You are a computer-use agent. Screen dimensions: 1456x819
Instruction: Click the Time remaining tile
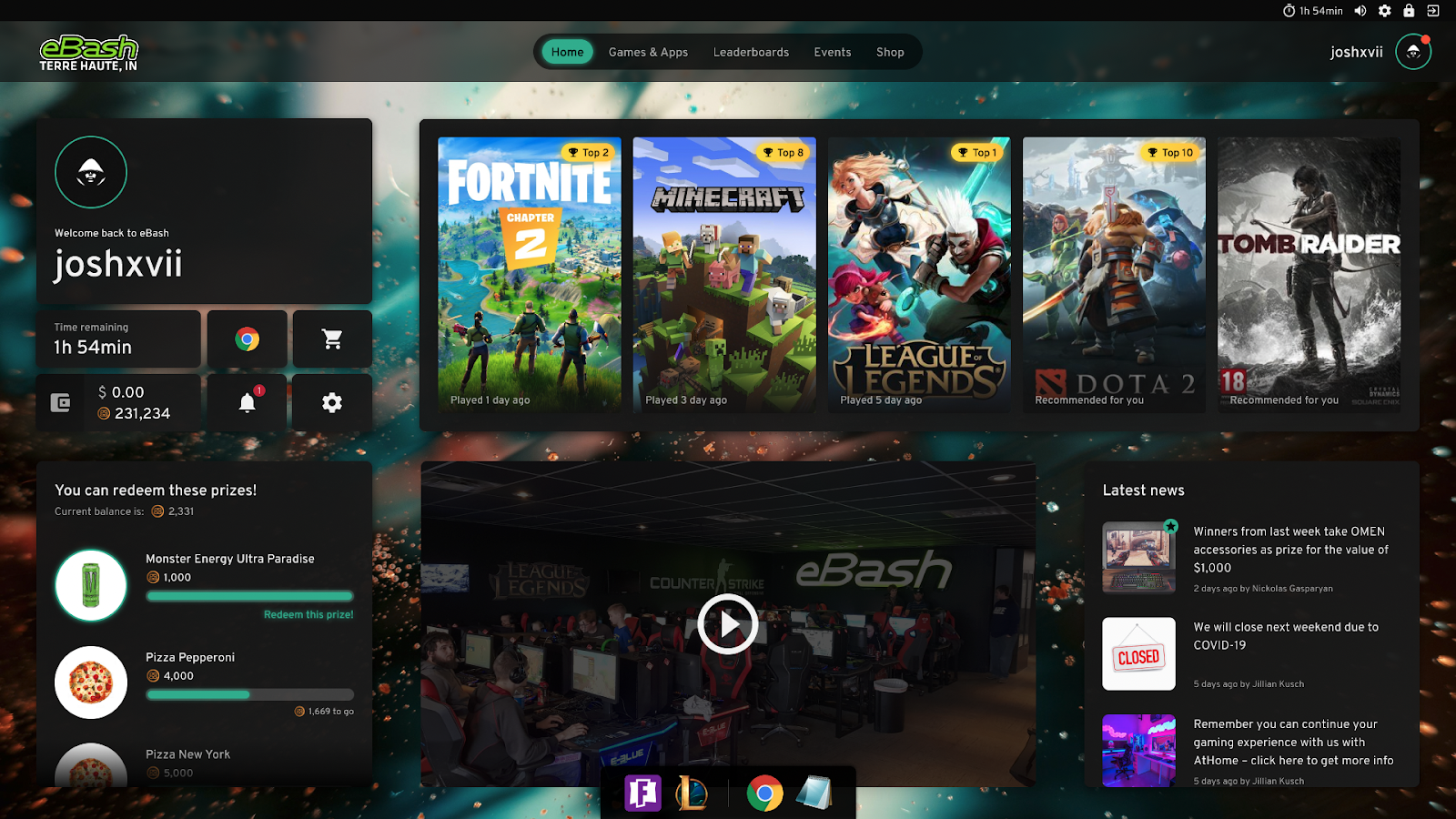(118, 339)
